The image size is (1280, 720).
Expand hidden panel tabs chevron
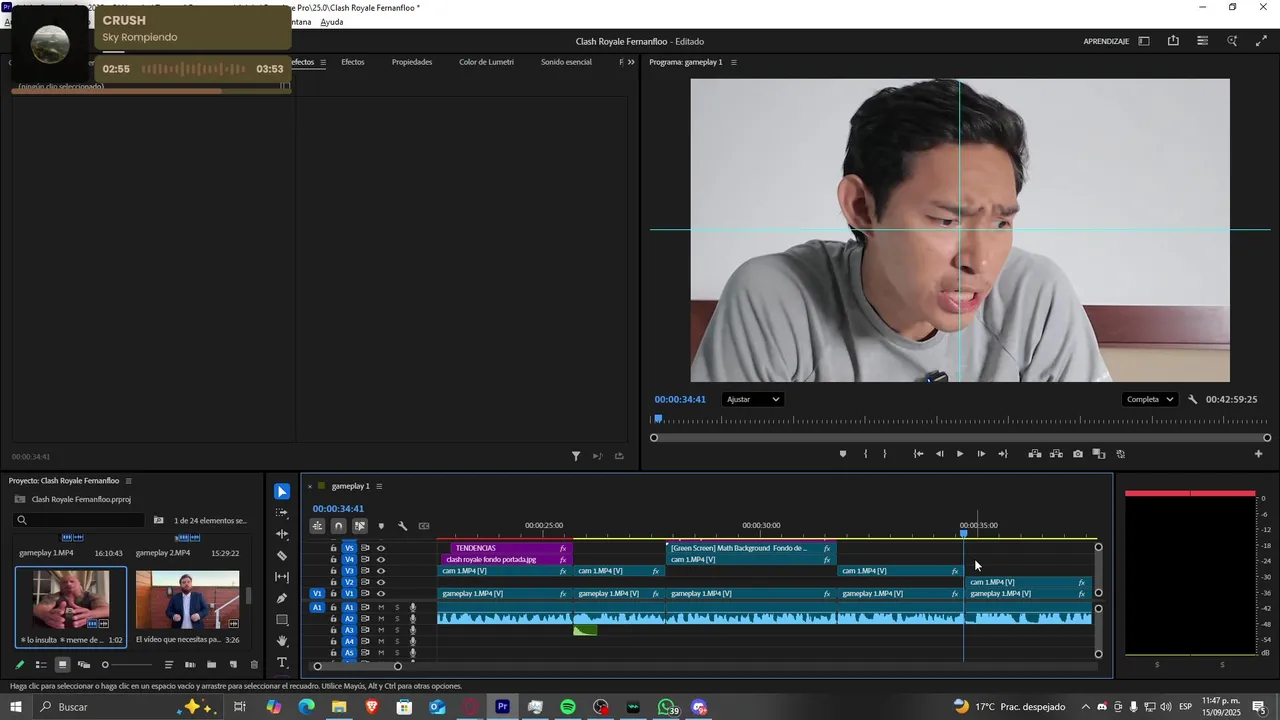[x=631, y=62]
